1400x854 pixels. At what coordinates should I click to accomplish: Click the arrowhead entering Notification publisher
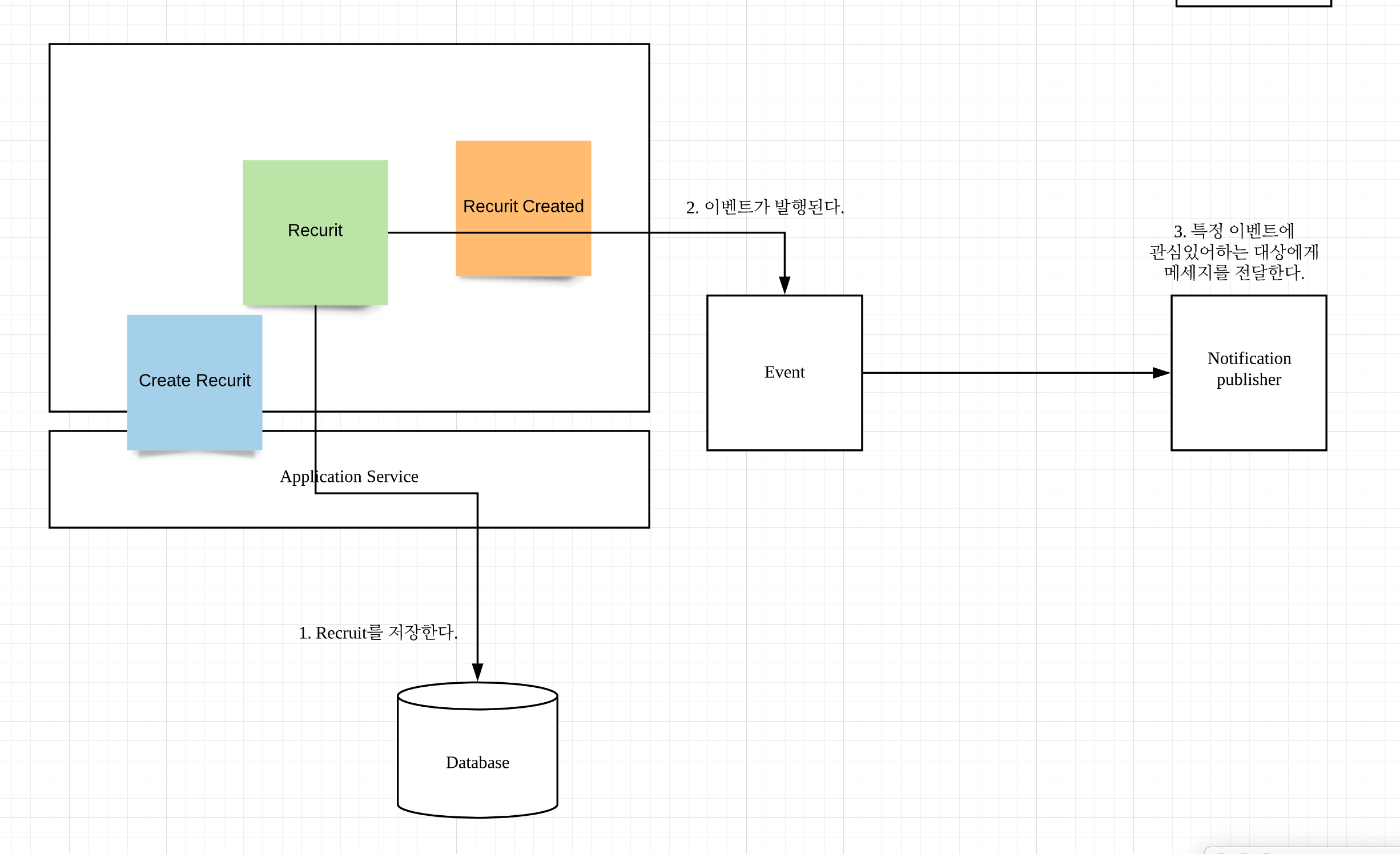click(1160, 373)
